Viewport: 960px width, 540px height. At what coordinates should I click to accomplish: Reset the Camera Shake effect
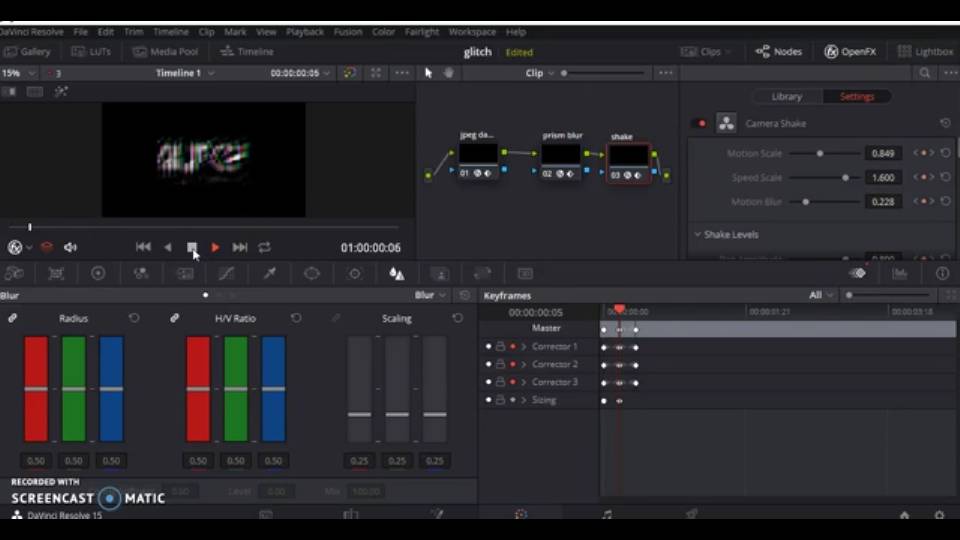tap(945, 124)
